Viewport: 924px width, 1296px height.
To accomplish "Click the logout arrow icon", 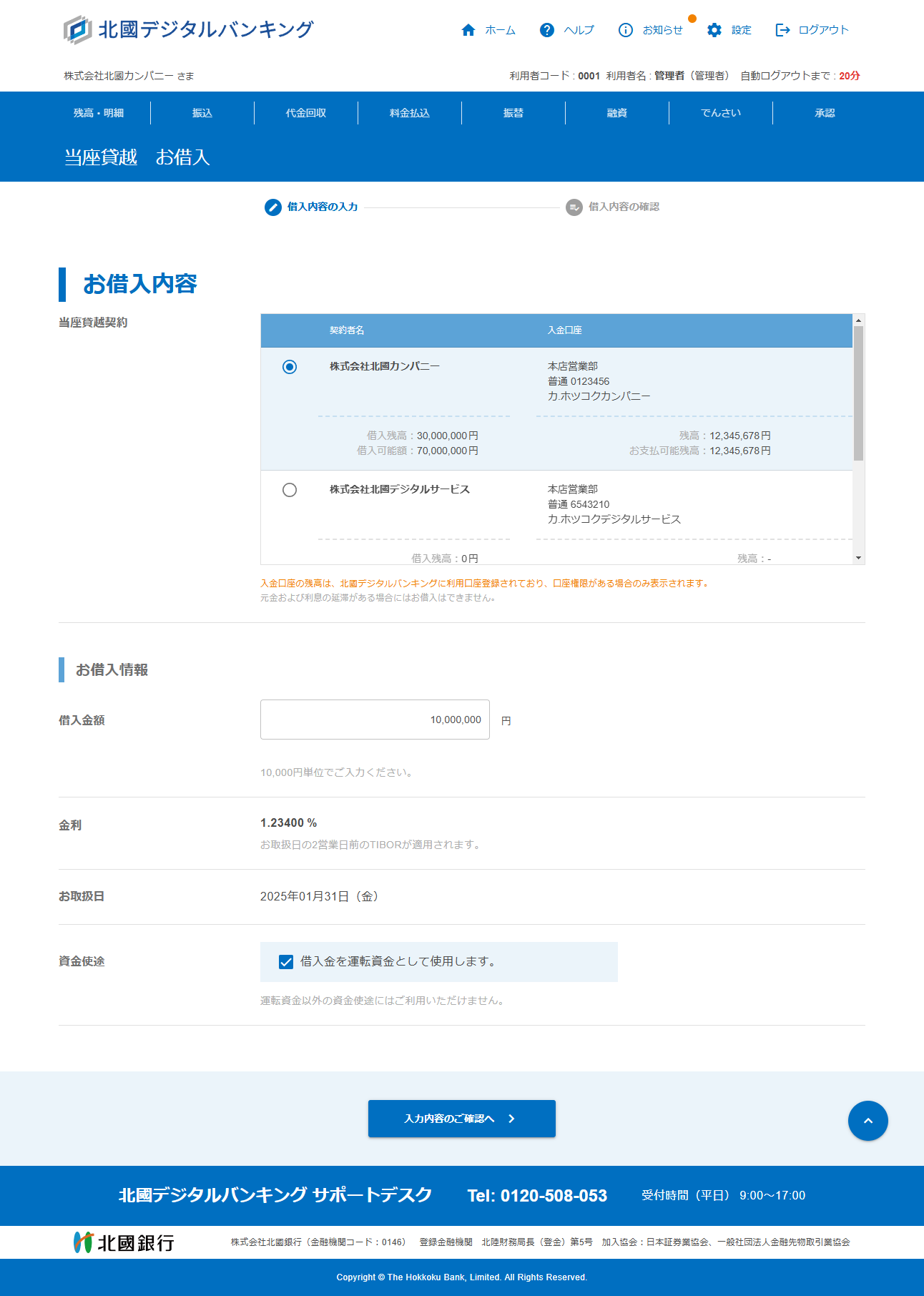I will (783, 30).
